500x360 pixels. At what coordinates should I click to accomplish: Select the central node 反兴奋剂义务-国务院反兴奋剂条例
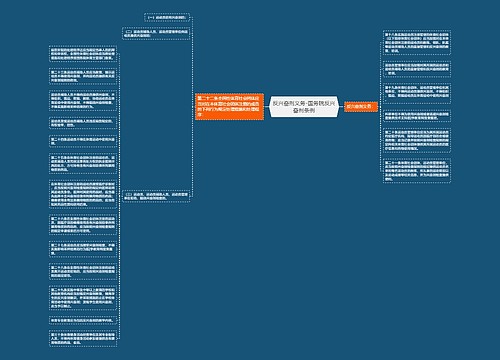[304, 107]
